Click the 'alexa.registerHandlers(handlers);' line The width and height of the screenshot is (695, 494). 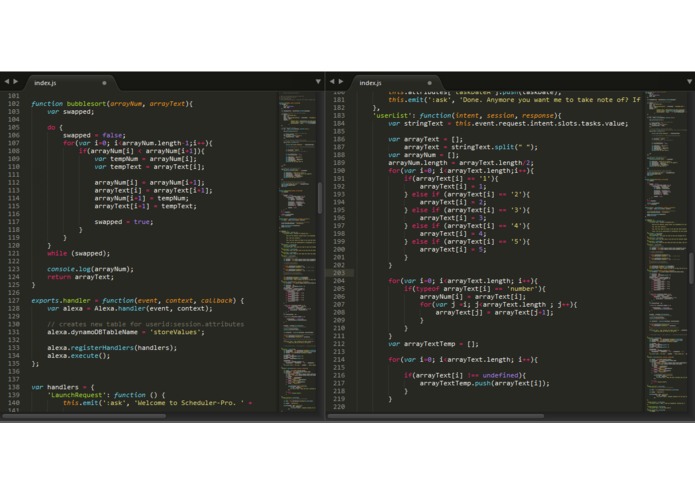pos(112,348)
